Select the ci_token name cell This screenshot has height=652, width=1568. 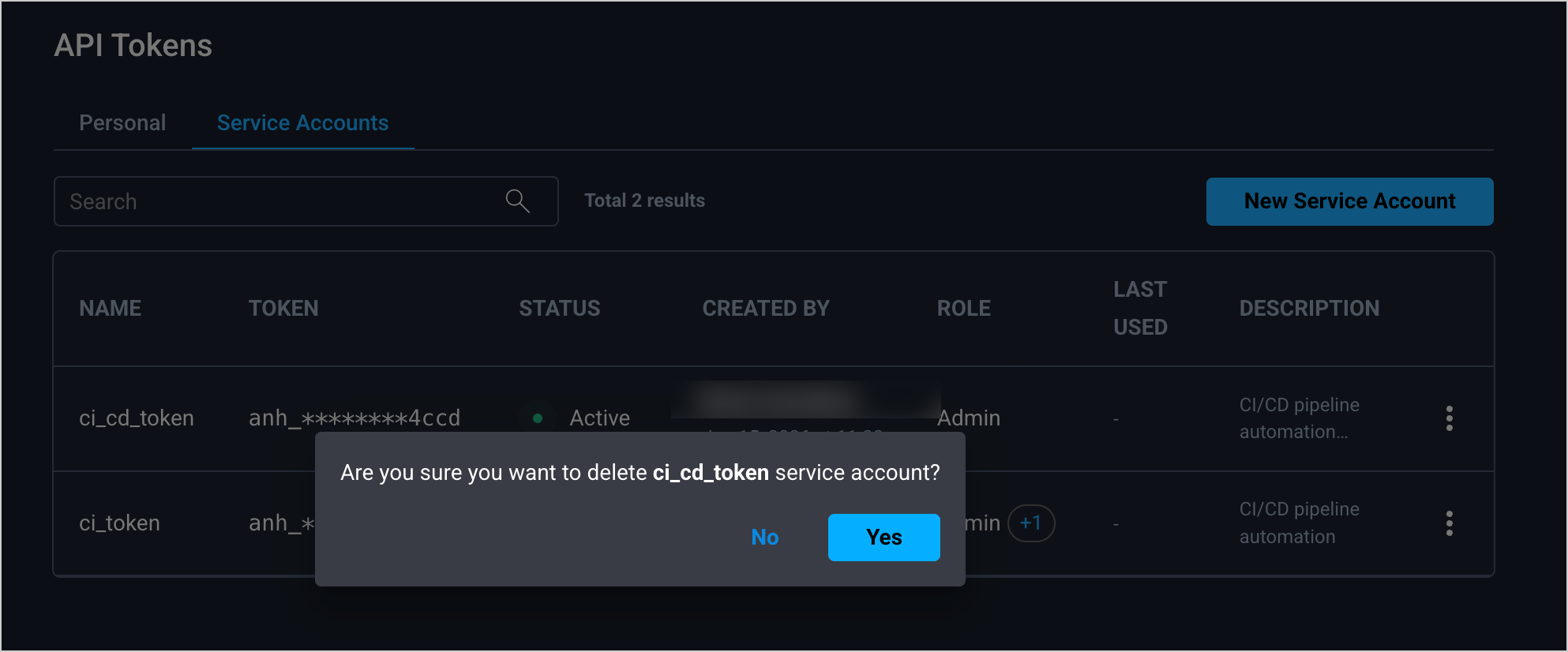(x=120, y=523)
